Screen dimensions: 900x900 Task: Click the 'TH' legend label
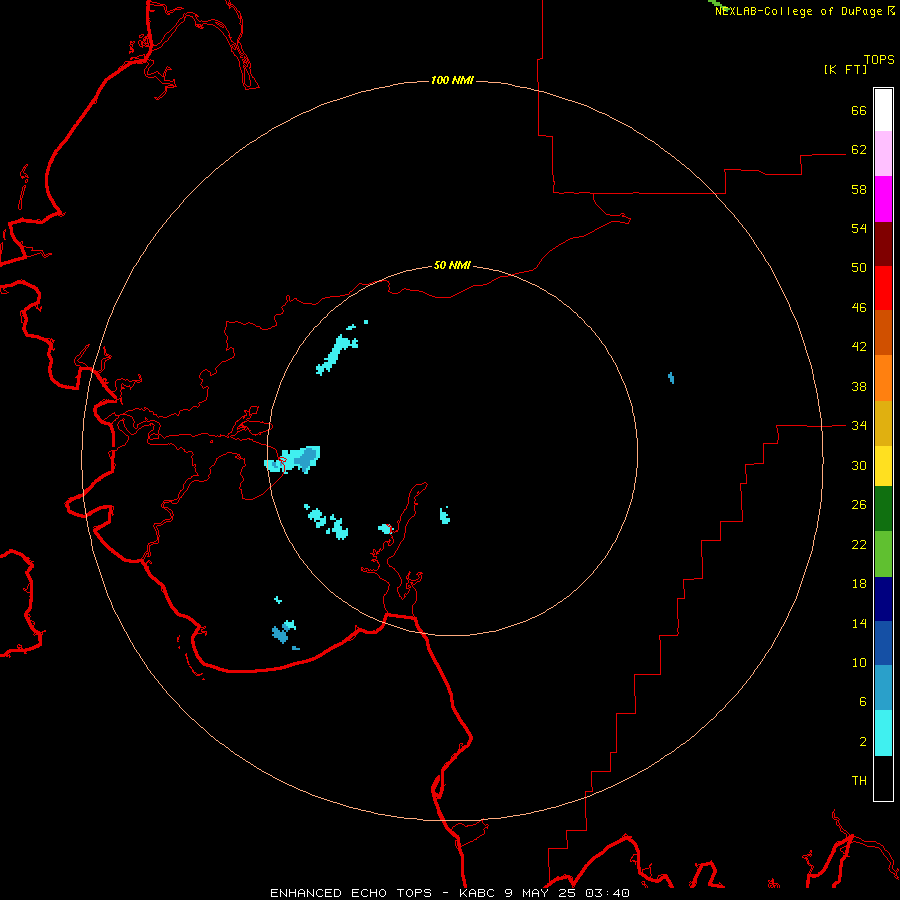point(859,781)
